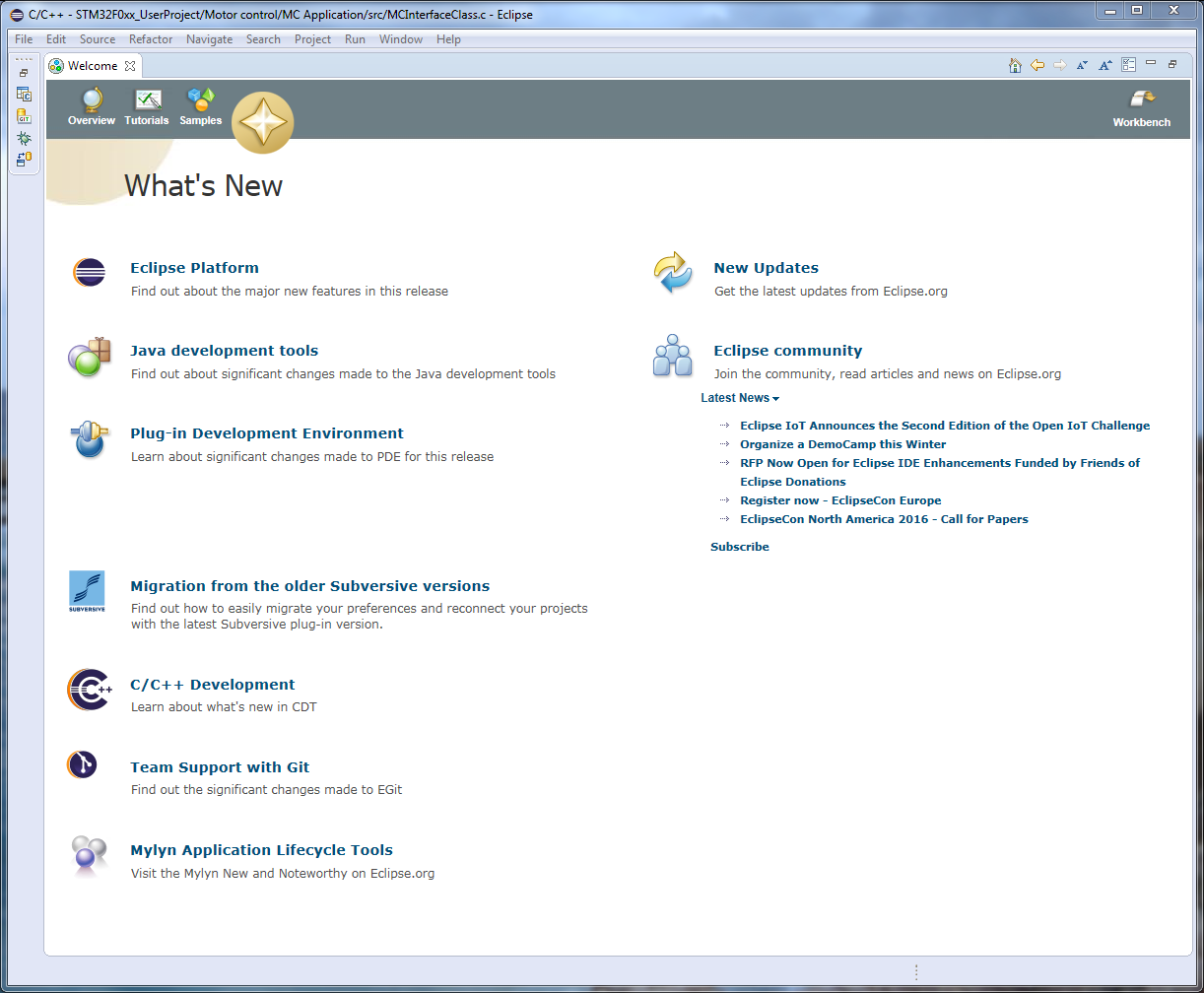Close the Welcome tab
1204x993 pixels.
[130, 66]
